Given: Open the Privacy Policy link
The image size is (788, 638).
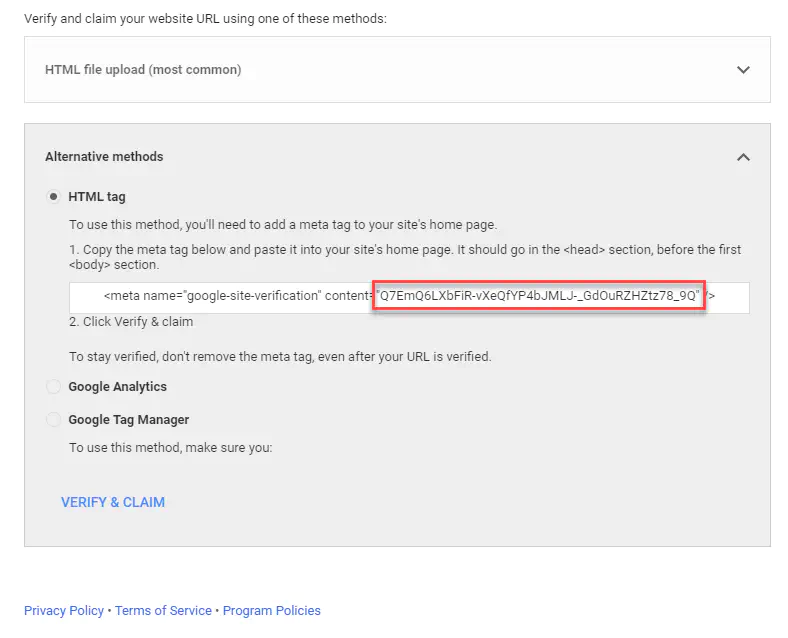Looking at the screenshot, I should pos(64,610).
